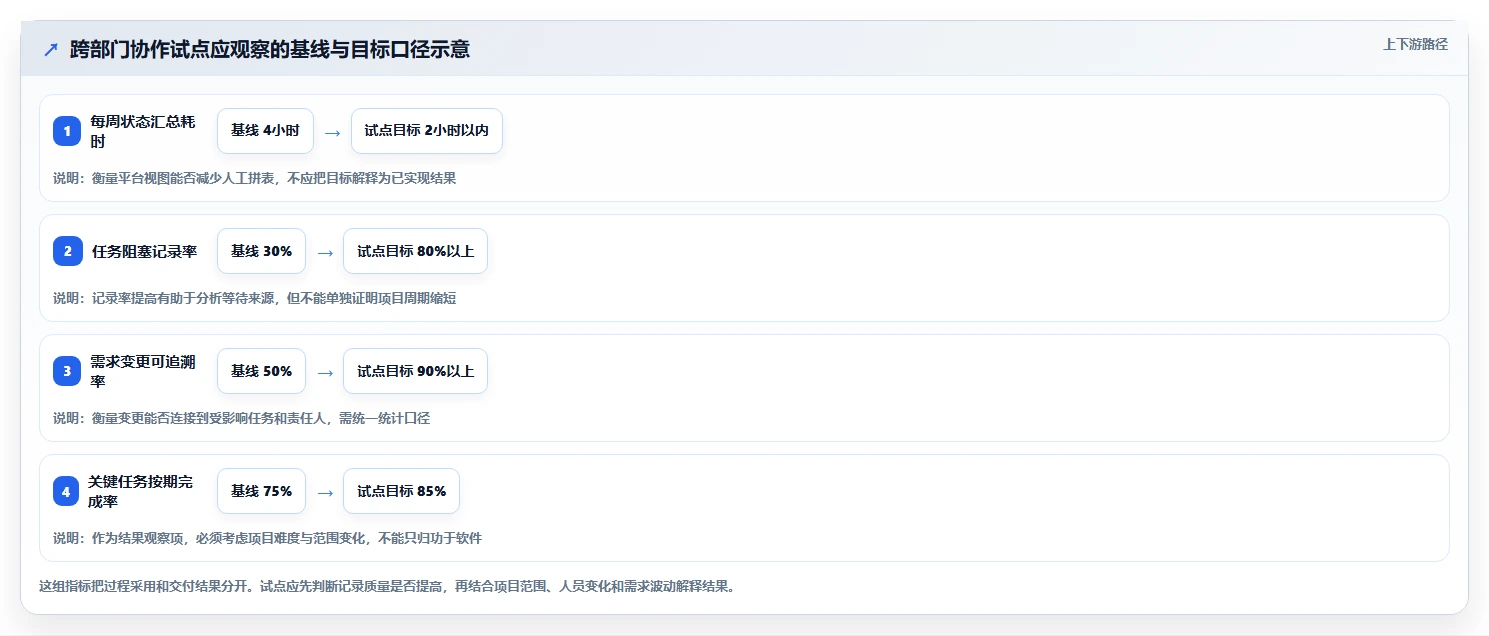Select the '试点目标 85%' chip
The image size is (1489, 636).
tap(401, 491)
